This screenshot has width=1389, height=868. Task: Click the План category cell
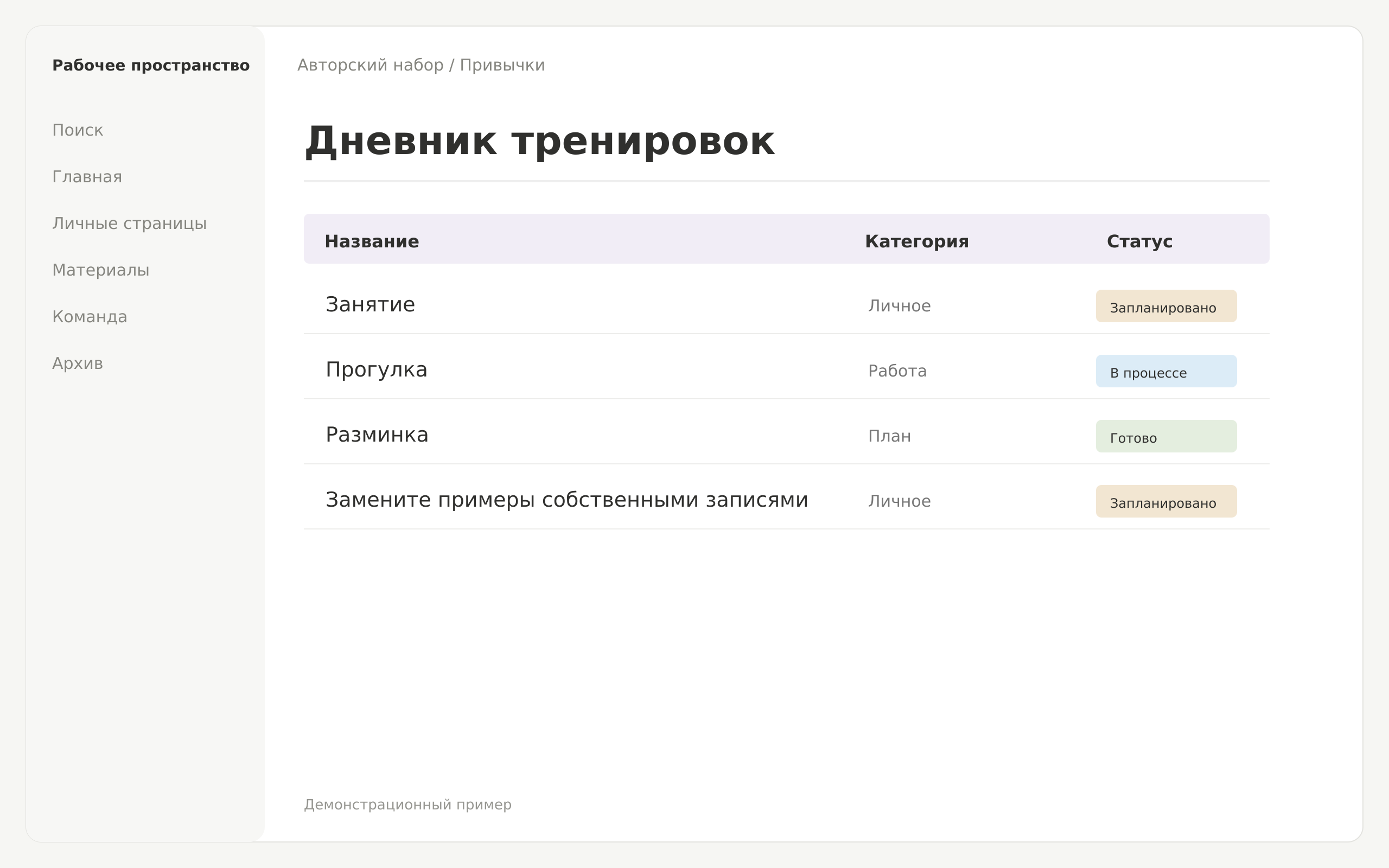889,436
